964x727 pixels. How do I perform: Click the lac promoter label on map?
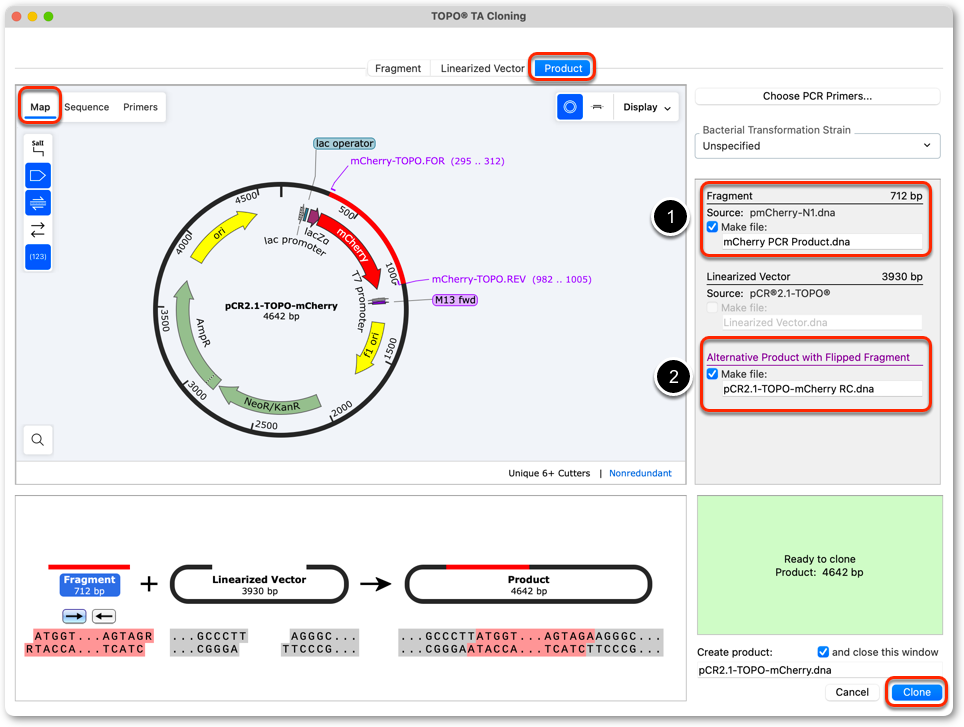click(294, 245)
